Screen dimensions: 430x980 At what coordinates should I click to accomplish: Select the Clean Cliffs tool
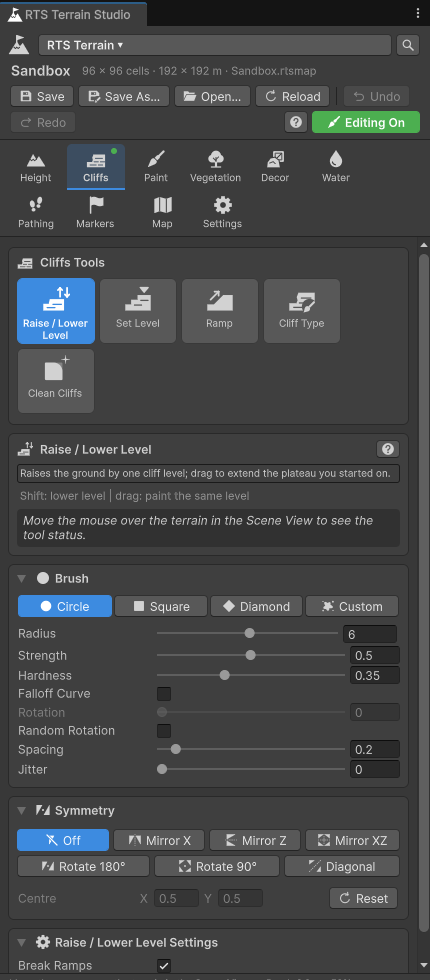tap(56, 381)
